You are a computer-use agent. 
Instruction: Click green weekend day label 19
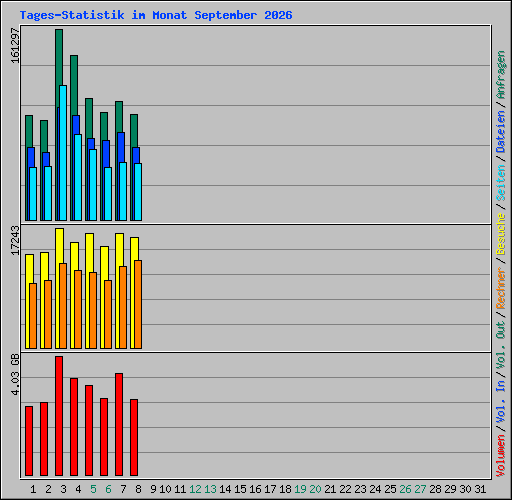point(300,489)
